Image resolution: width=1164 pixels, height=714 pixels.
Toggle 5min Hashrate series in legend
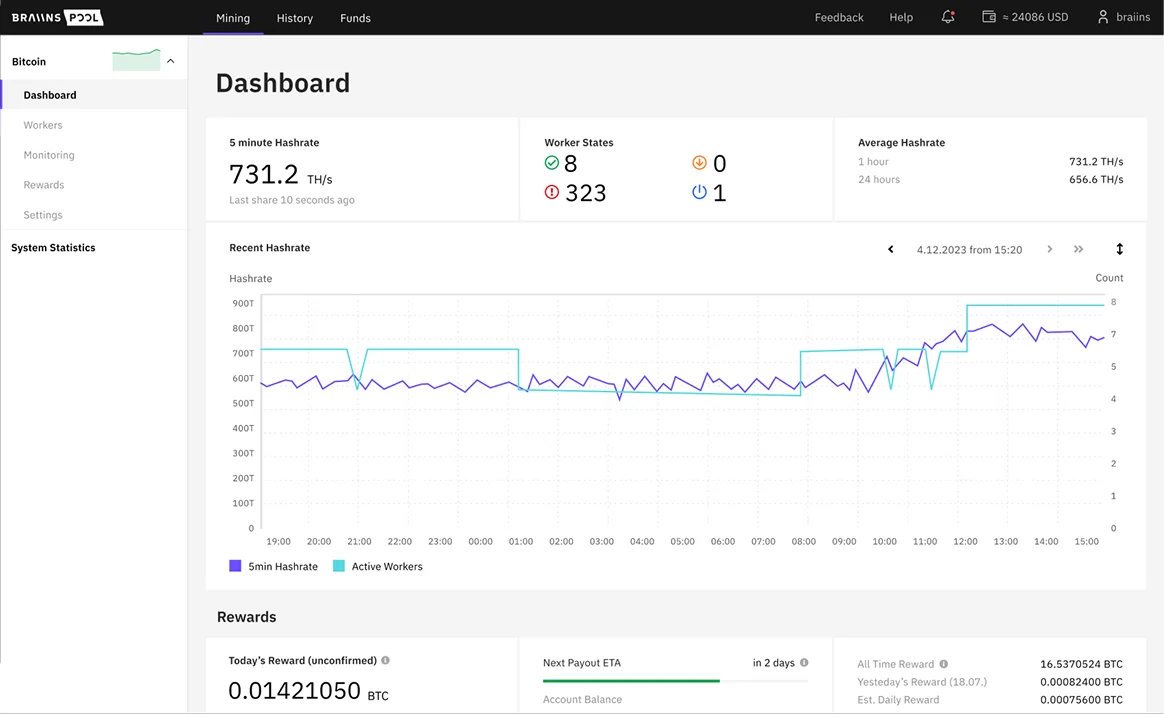click(236, 566)
